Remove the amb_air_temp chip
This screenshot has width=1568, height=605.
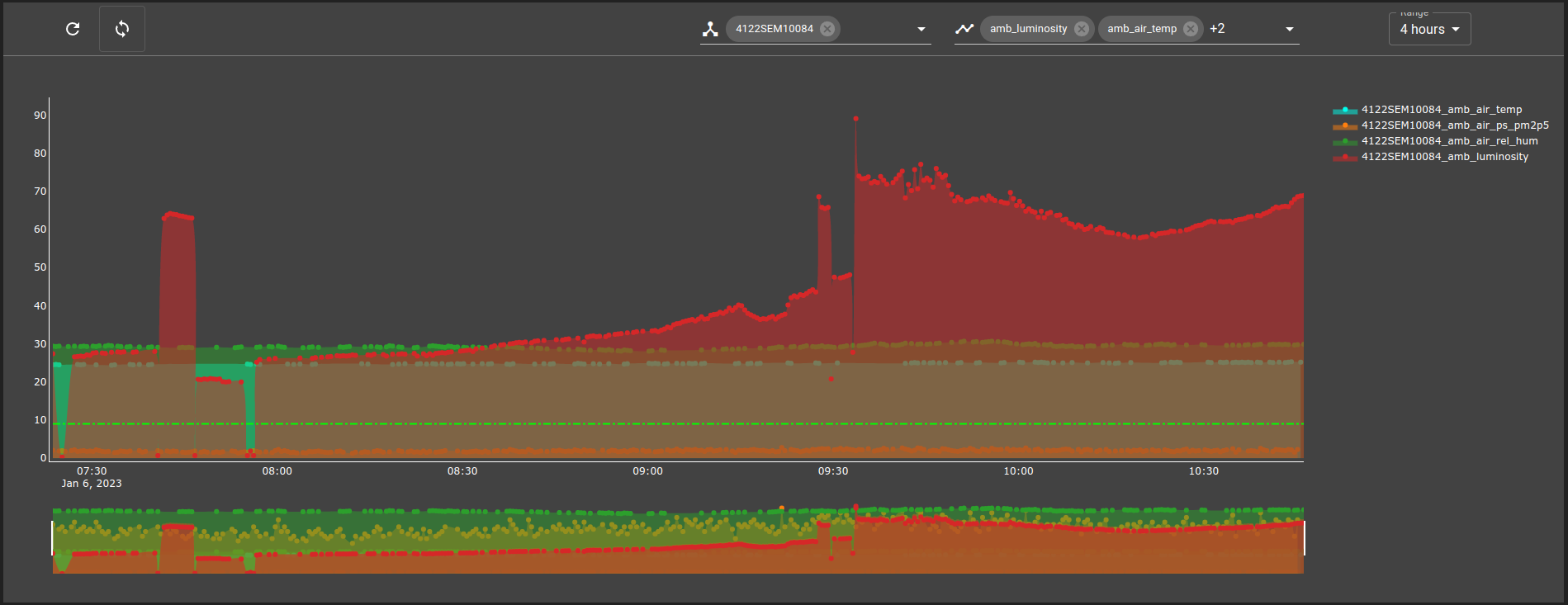1191,29
